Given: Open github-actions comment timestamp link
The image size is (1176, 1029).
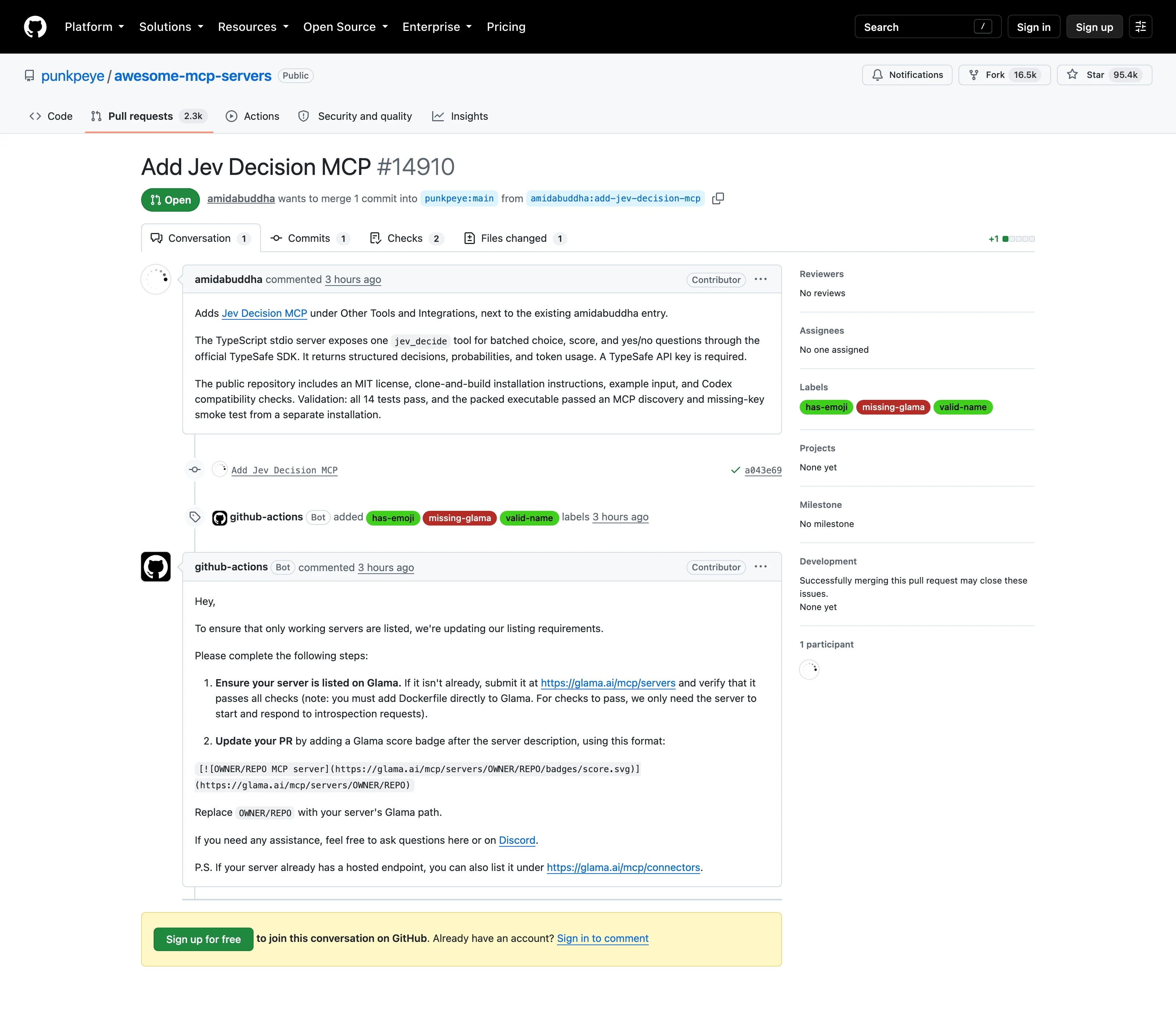Looking at the screenshot, I should click(386, 567).
